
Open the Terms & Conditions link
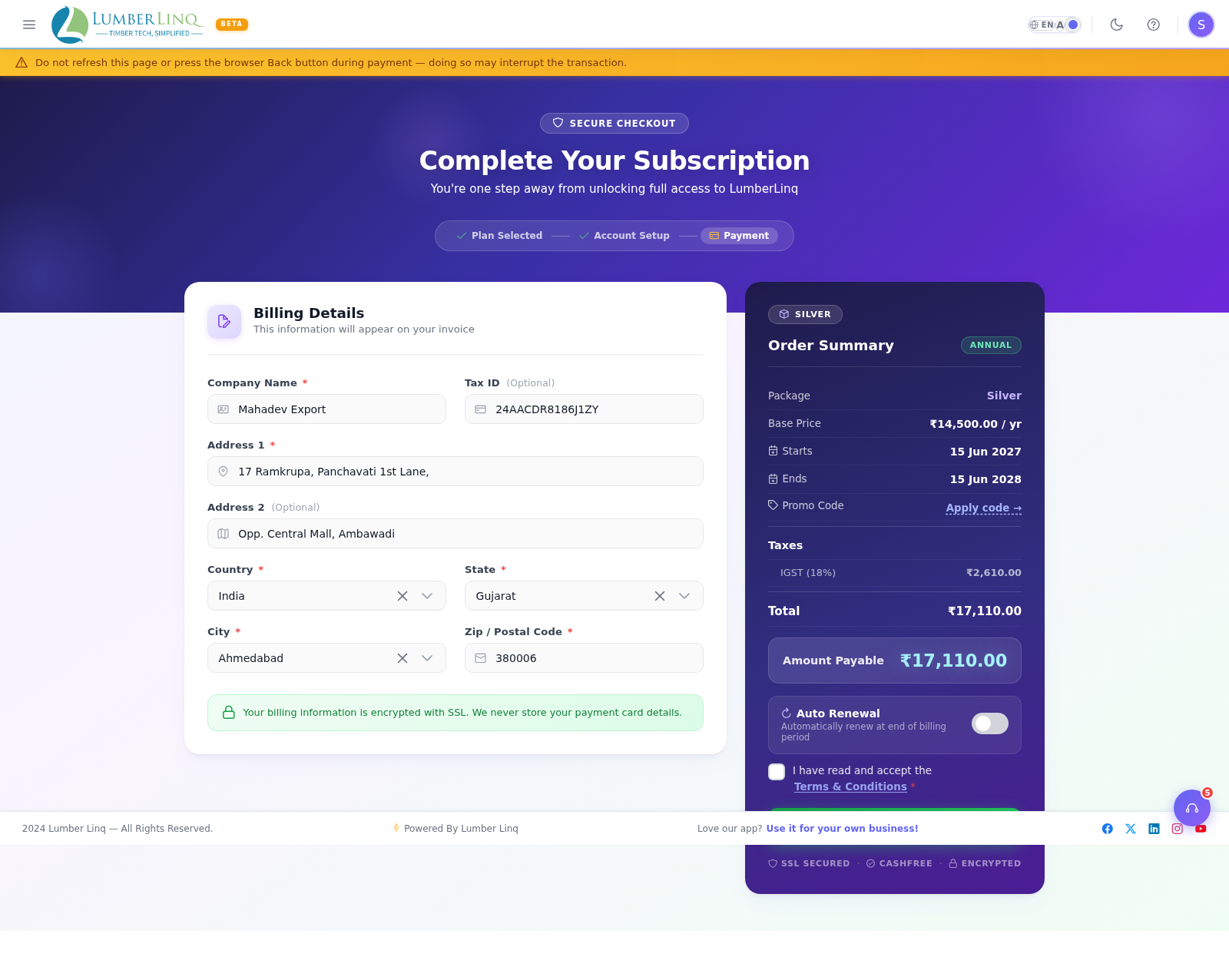850,786
